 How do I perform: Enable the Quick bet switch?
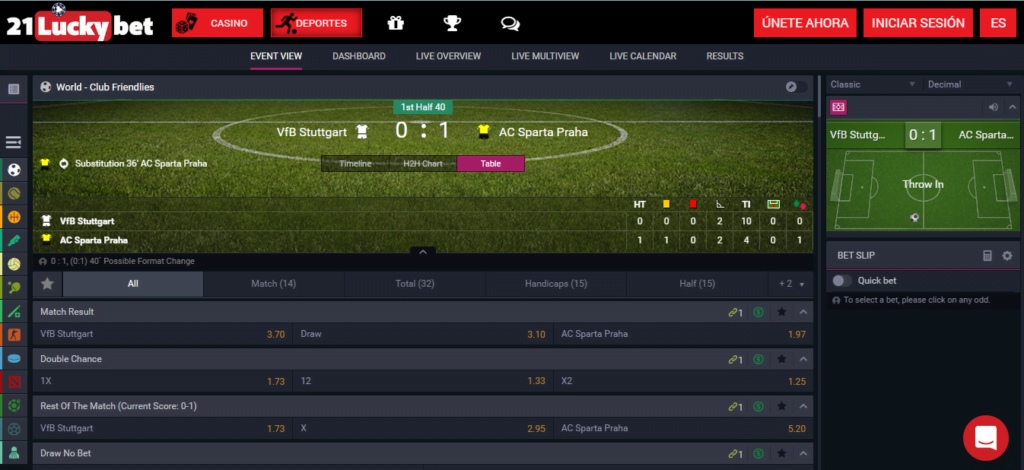point(842,281)
